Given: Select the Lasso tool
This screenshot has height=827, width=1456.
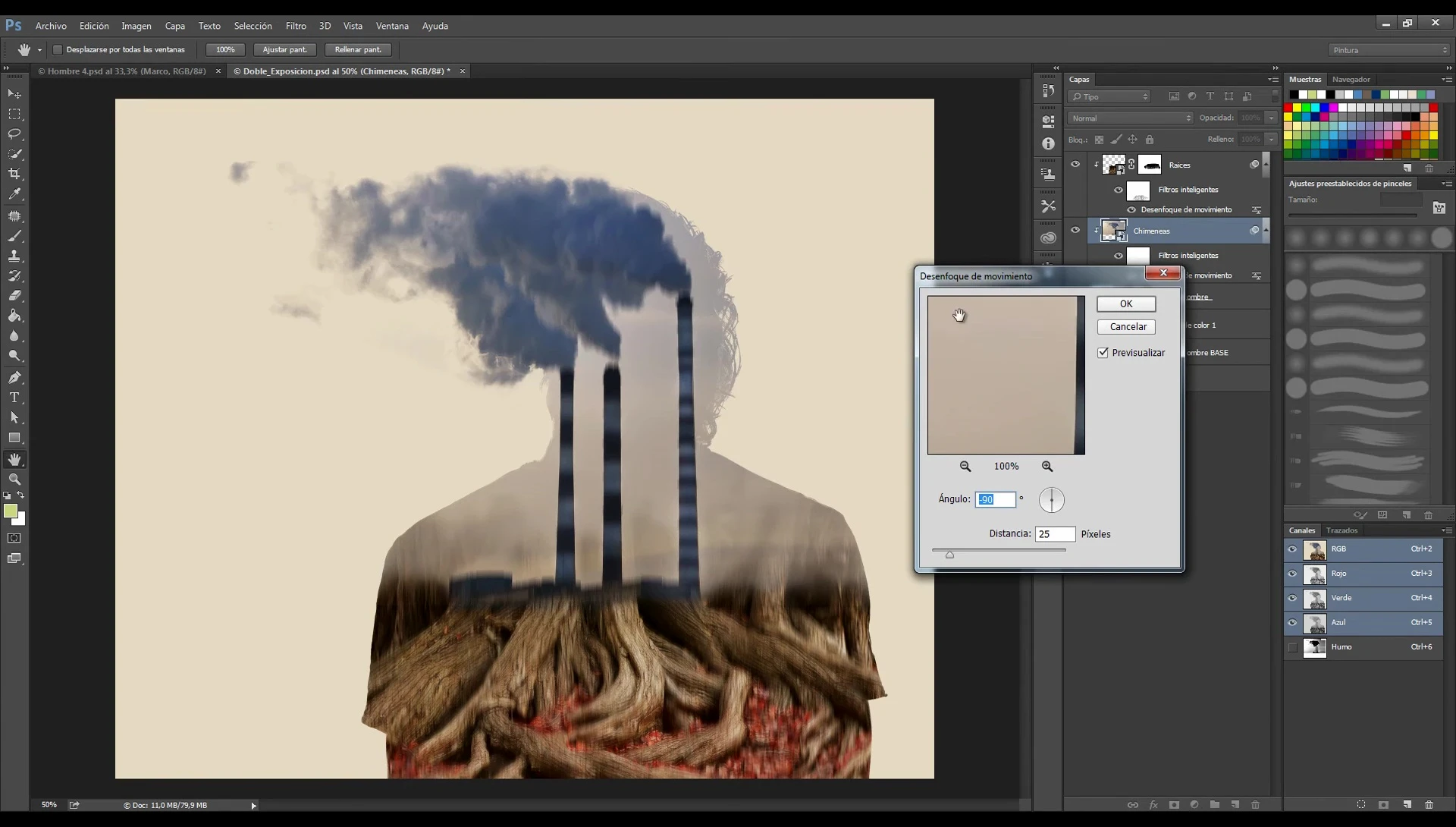Looking at the screenshot, I should click(14, 134).
